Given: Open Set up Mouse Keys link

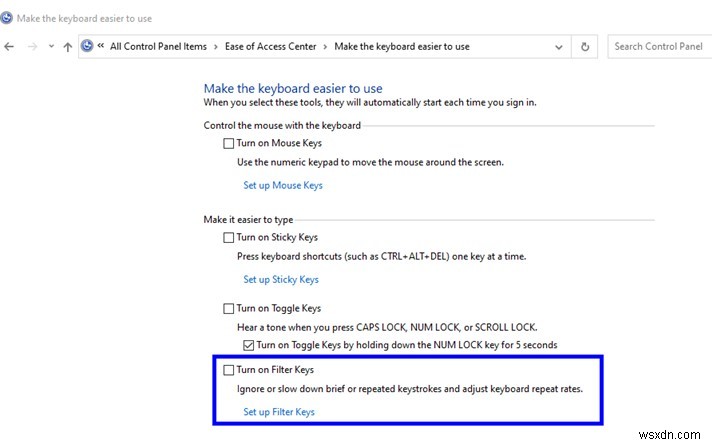Looking at the screenshot, I should pos(283,185).
